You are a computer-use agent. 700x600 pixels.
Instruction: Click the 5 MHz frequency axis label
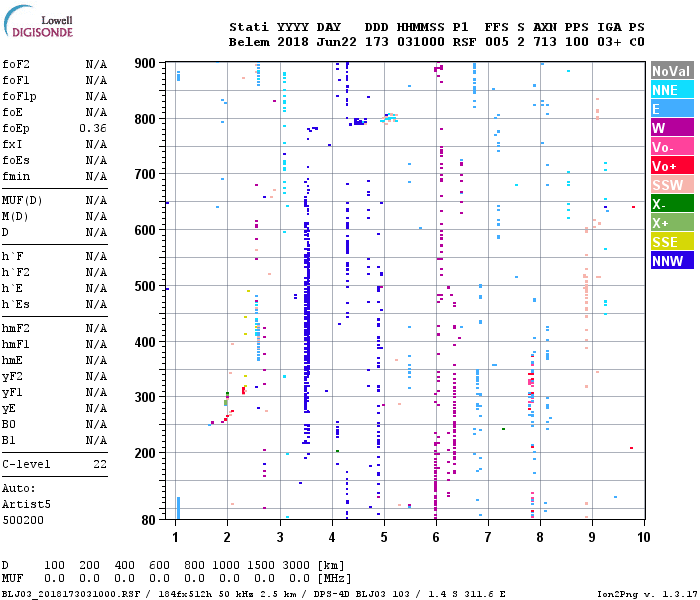click(x=384, y=537)
